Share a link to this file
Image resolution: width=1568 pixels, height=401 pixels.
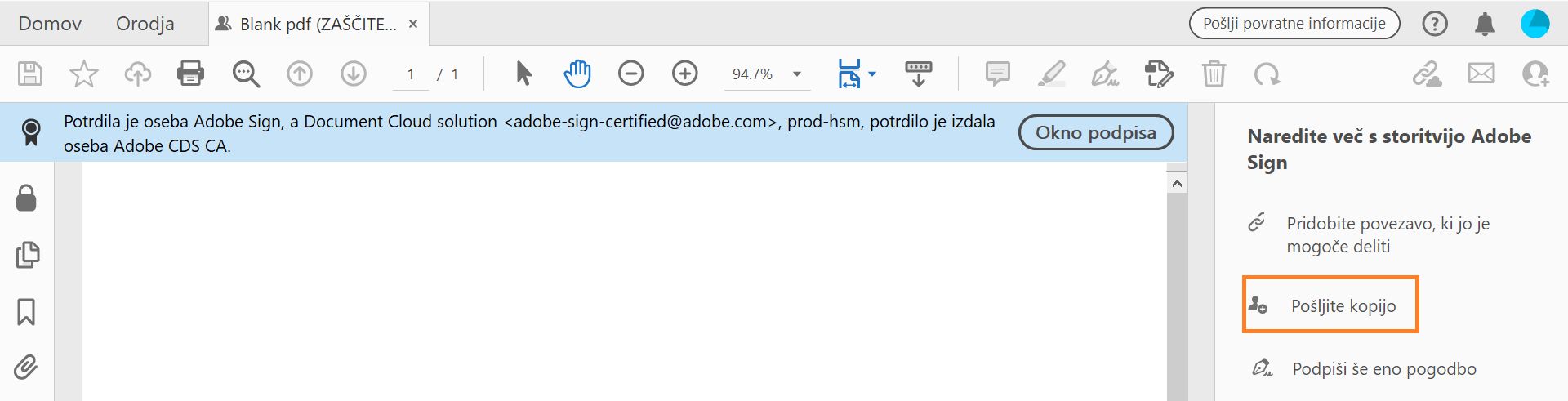(x=1427, y=74)
